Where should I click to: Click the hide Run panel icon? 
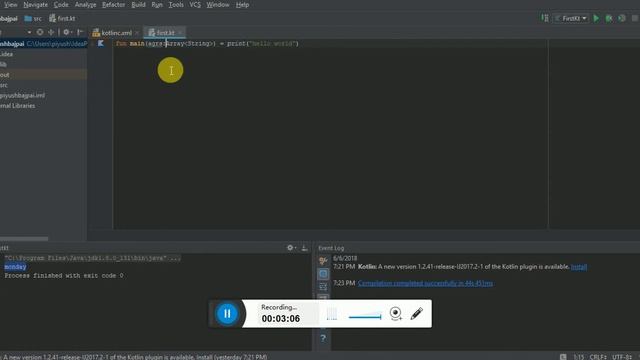[304, 248]
